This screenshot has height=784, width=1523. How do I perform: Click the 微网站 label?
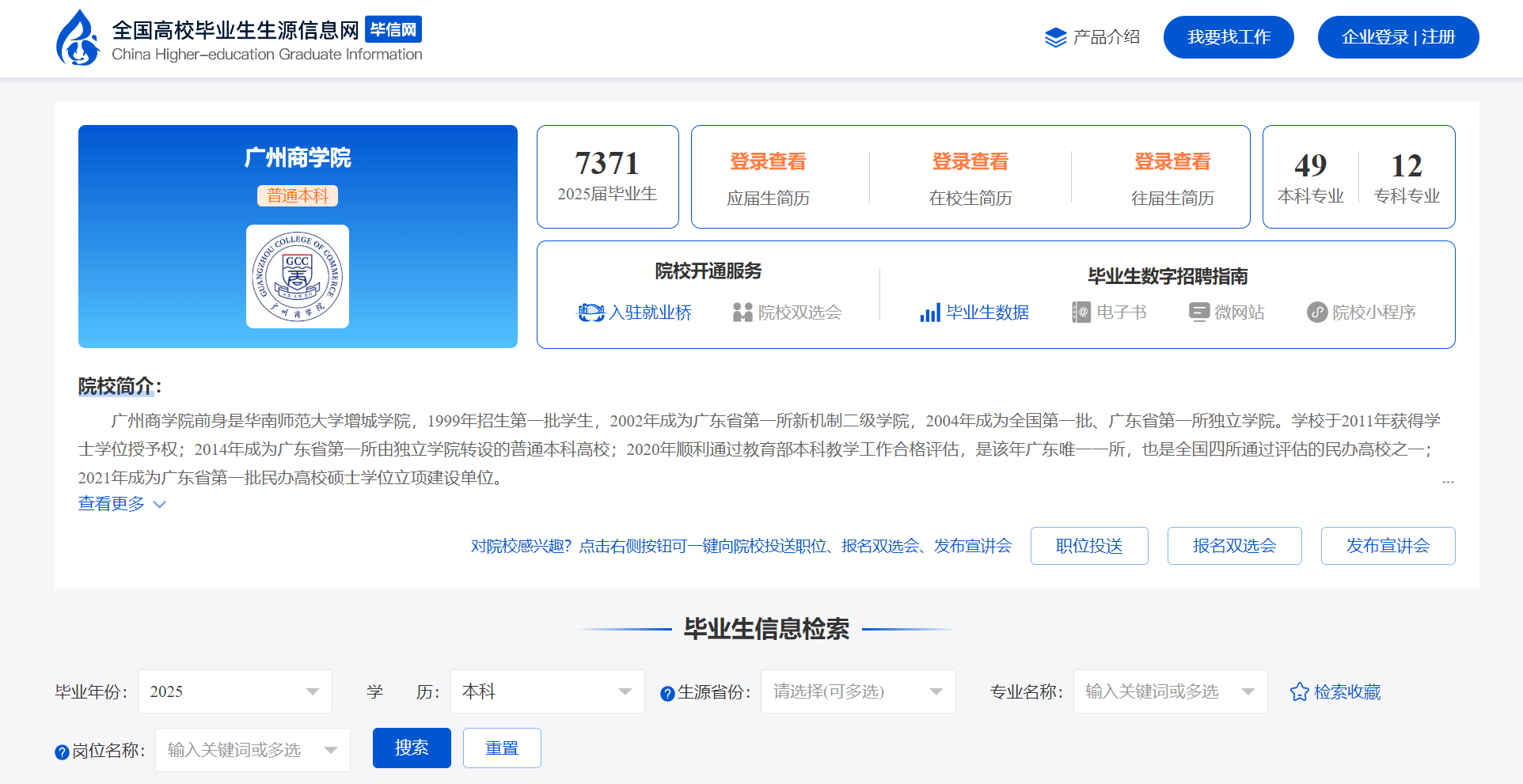[1240, 312]
